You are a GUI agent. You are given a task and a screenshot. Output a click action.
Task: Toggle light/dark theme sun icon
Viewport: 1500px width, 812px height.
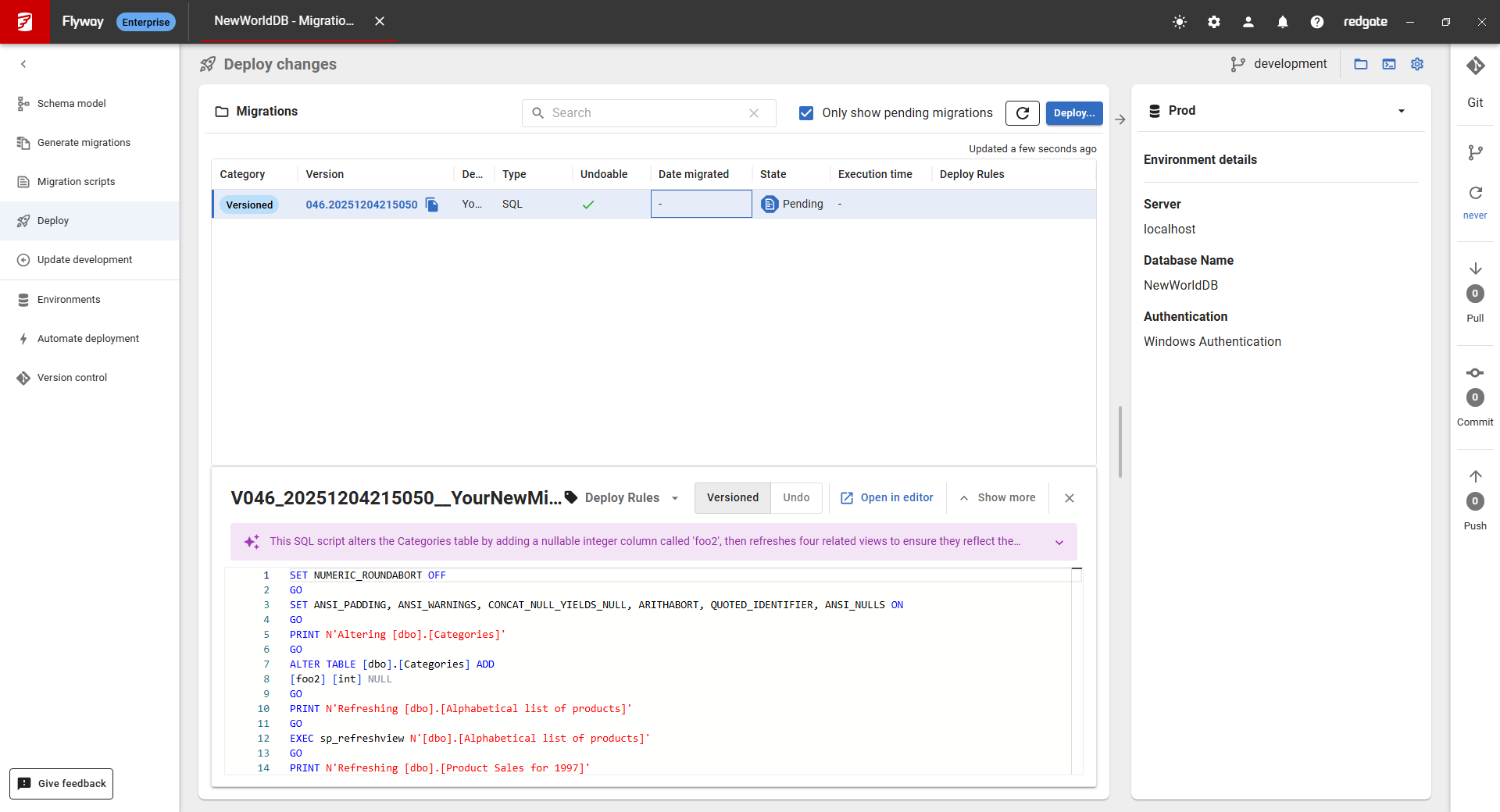click(1180, 22)
